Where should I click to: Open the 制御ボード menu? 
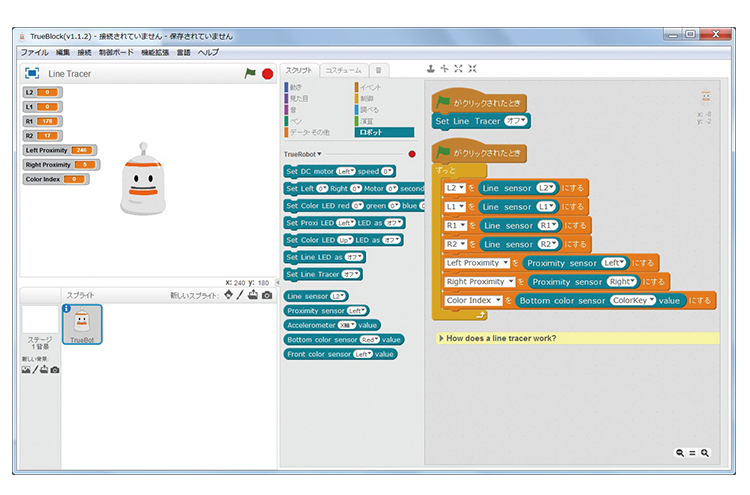(x=116, y=52)
